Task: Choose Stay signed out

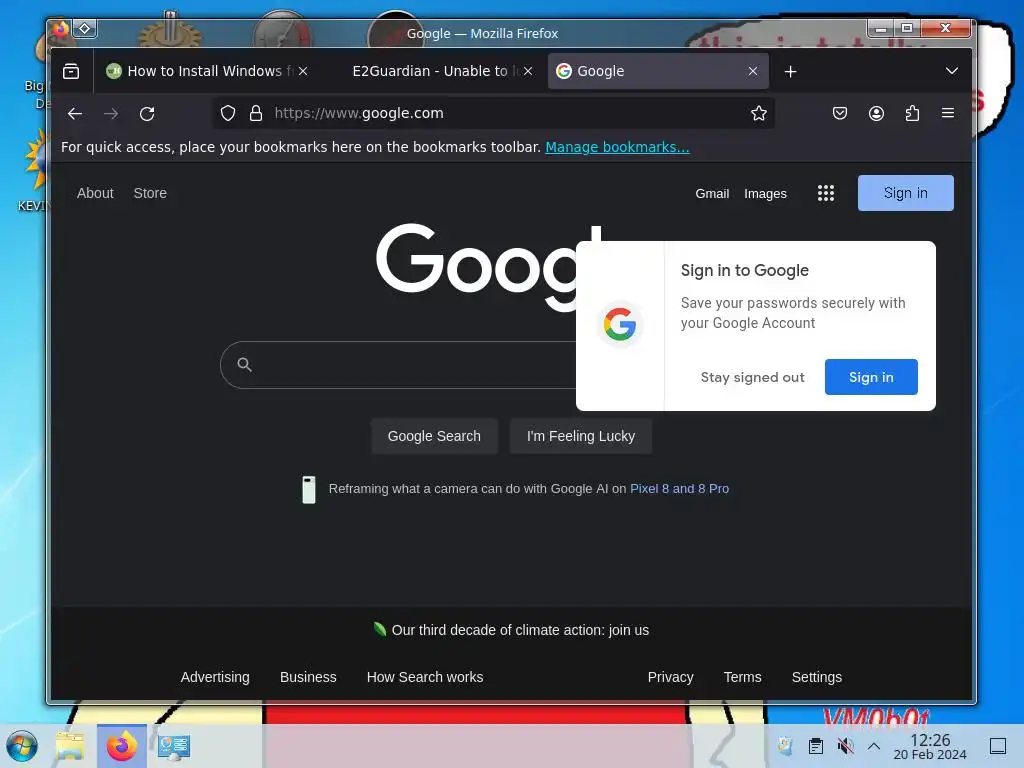Action: tap(752, 377)
